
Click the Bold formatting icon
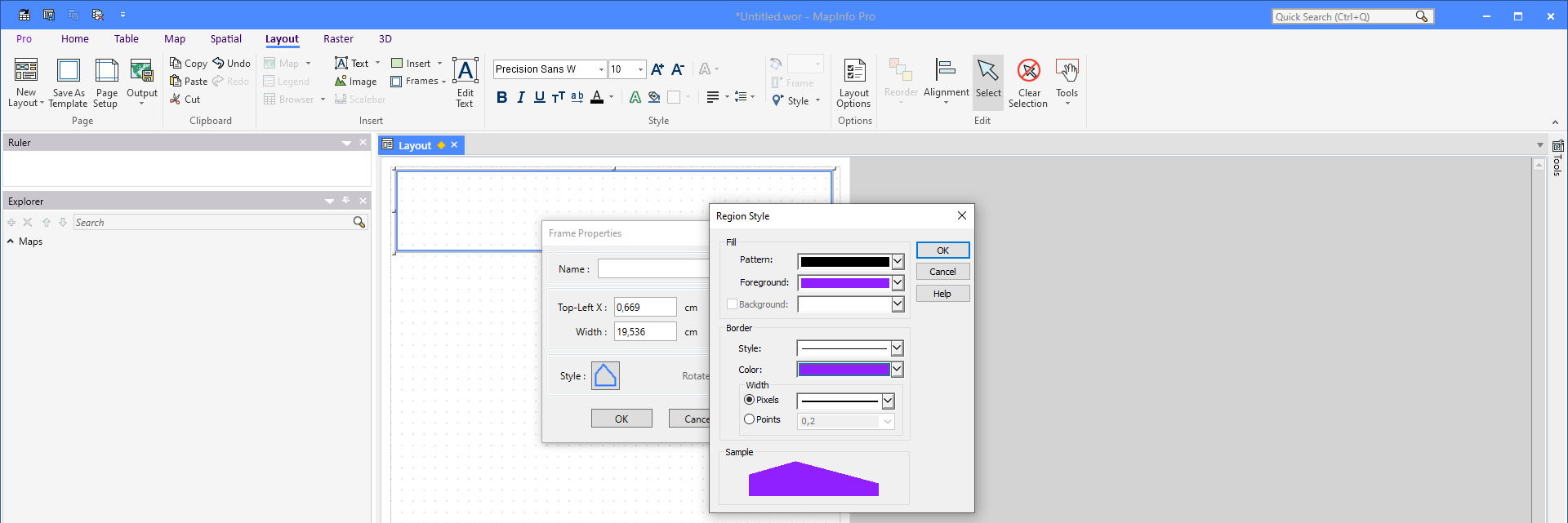point(501,98)
